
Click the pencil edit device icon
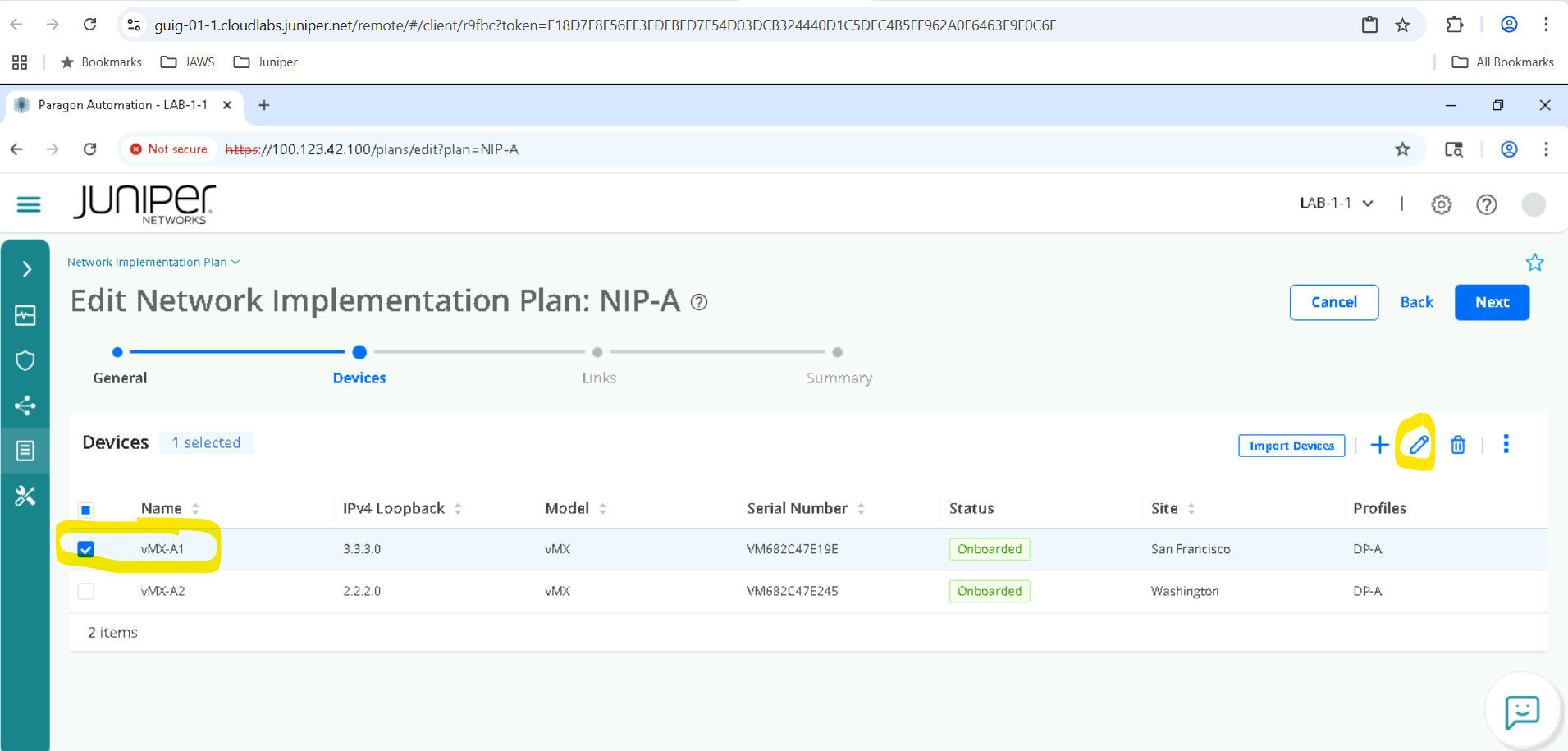click(1418, 445)
